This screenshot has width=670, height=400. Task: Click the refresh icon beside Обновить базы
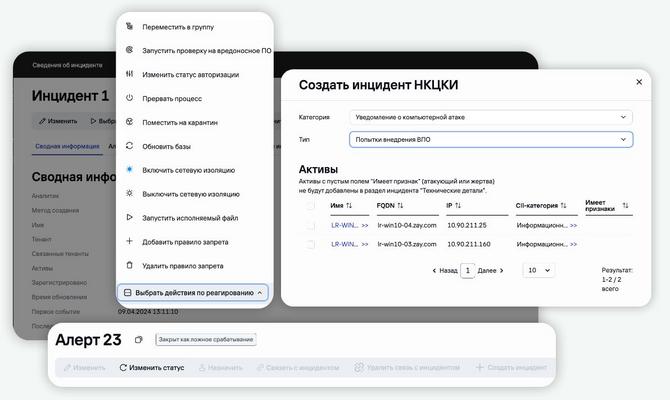[x=129, y=146]
